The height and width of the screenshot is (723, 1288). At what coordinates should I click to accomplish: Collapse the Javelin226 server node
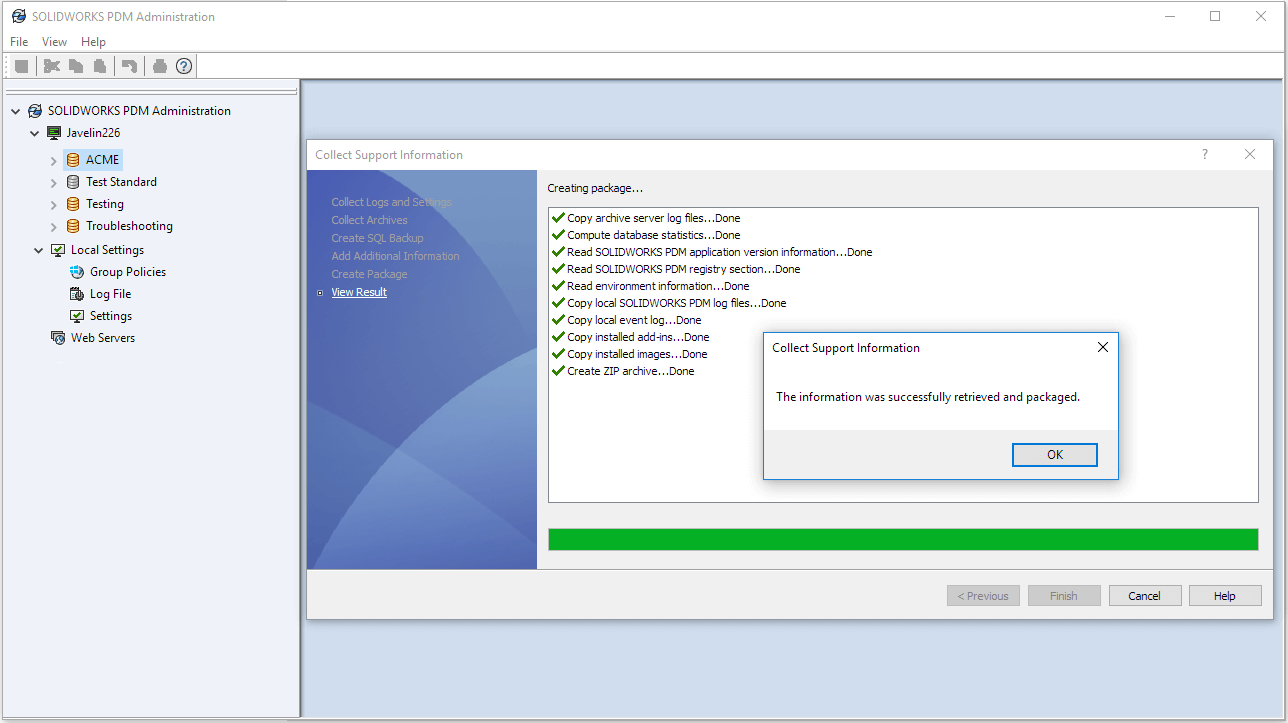pyautogui.click(x=35, y=133)
